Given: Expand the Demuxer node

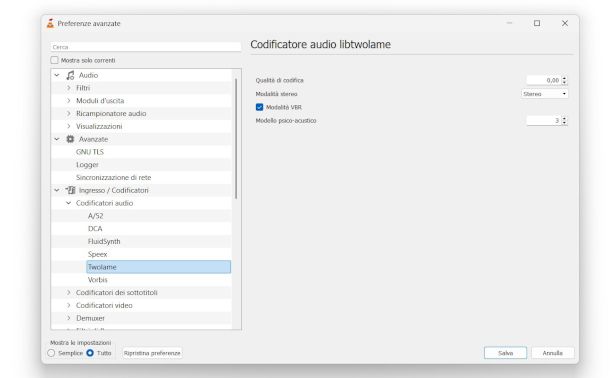Looking at the screenshot, I should click(68, 318).
